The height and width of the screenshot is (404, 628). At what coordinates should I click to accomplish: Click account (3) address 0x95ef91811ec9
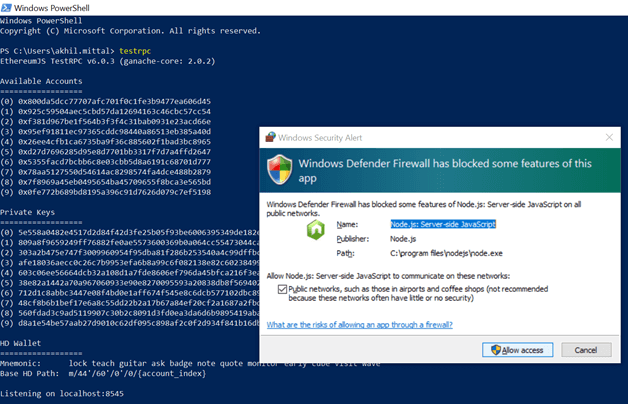115,131
